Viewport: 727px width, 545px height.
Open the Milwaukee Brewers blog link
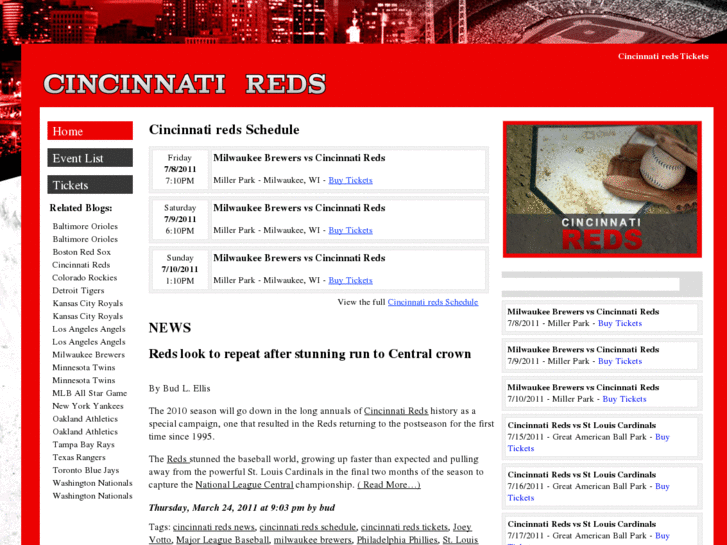pyautogui.click(x=89, y=354)
